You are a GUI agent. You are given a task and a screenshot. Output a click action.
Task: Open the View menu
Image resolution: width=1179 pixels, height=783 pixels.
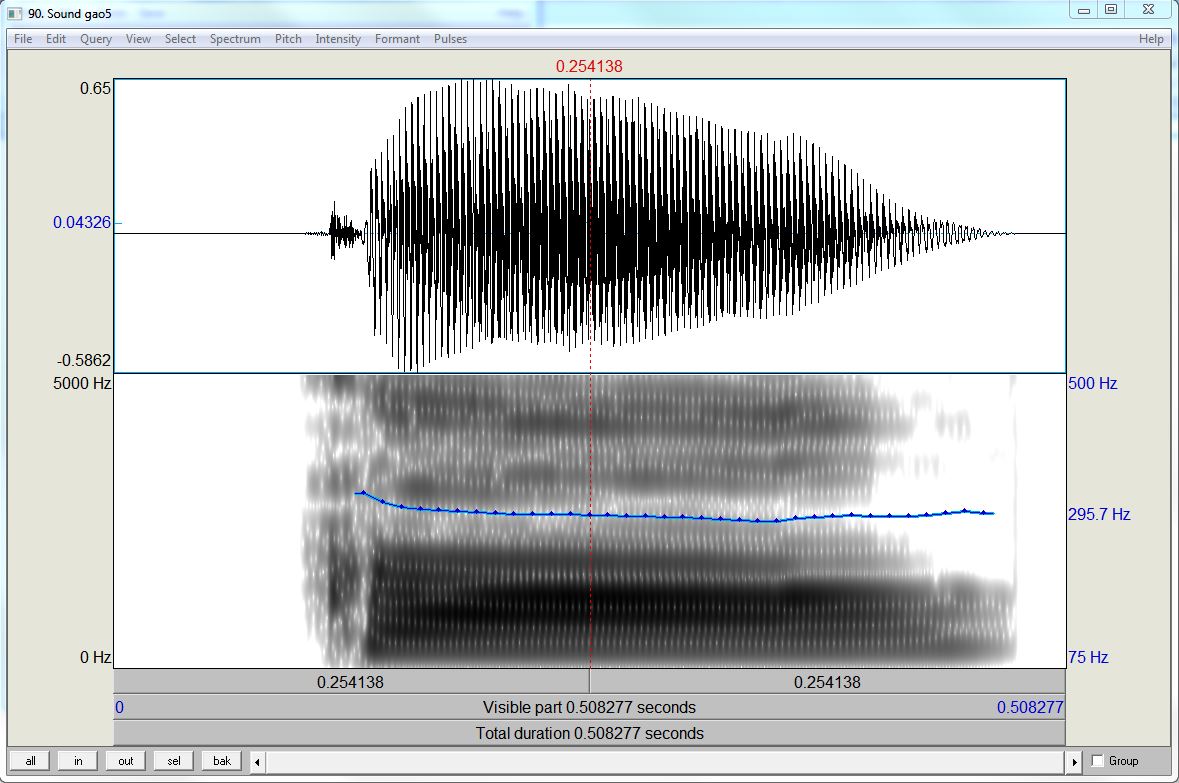(138, 39)
